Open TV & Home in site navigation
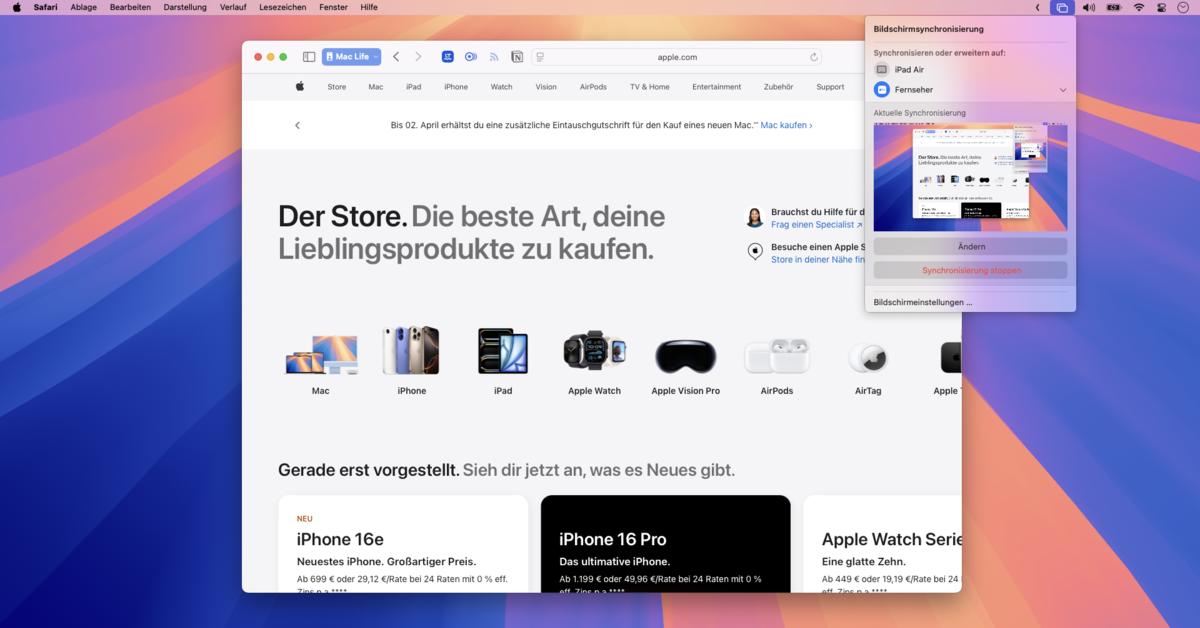 (650, 87)
